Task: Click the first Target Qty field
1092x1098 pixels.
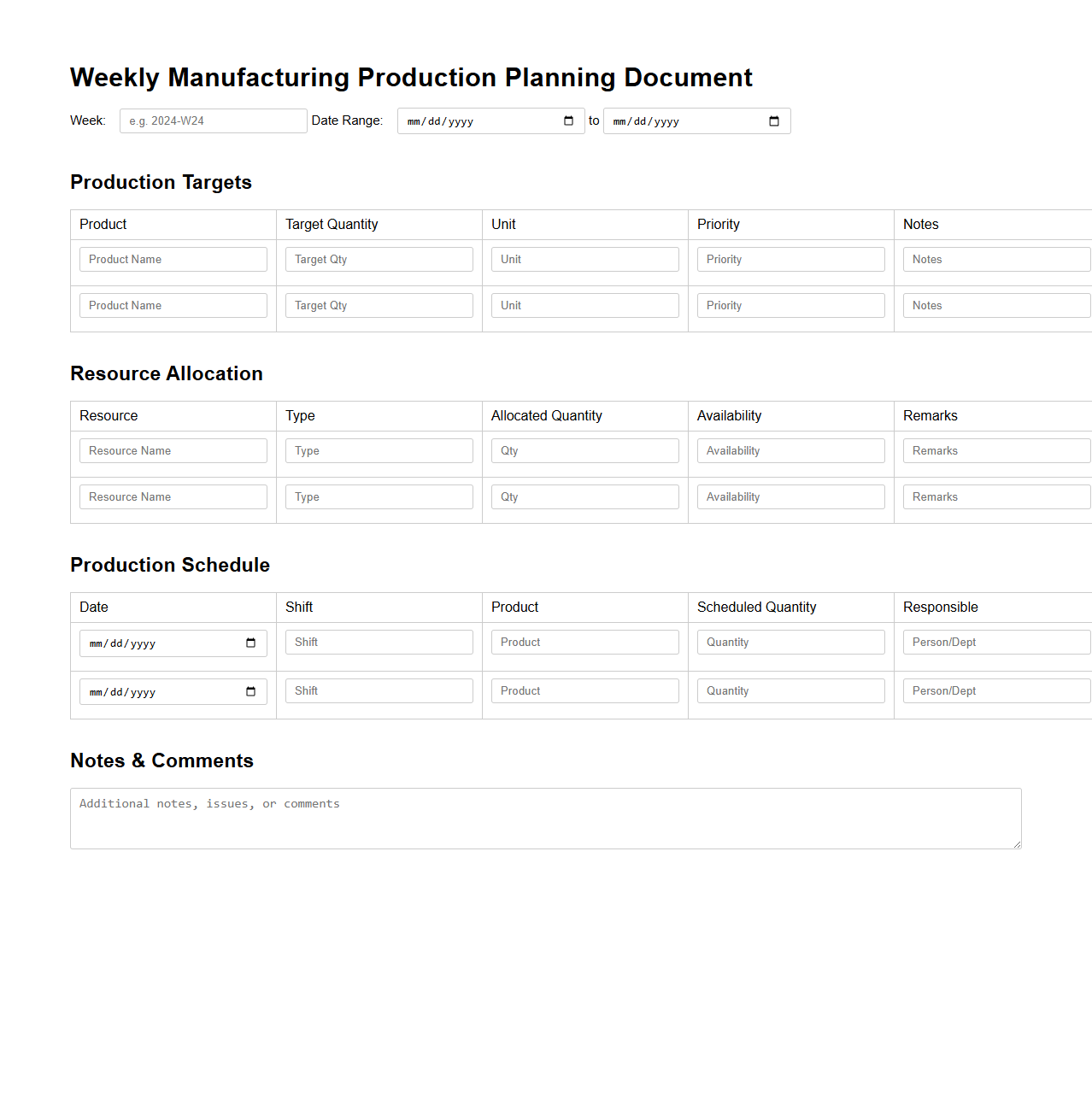Action: tap(379, 259)
